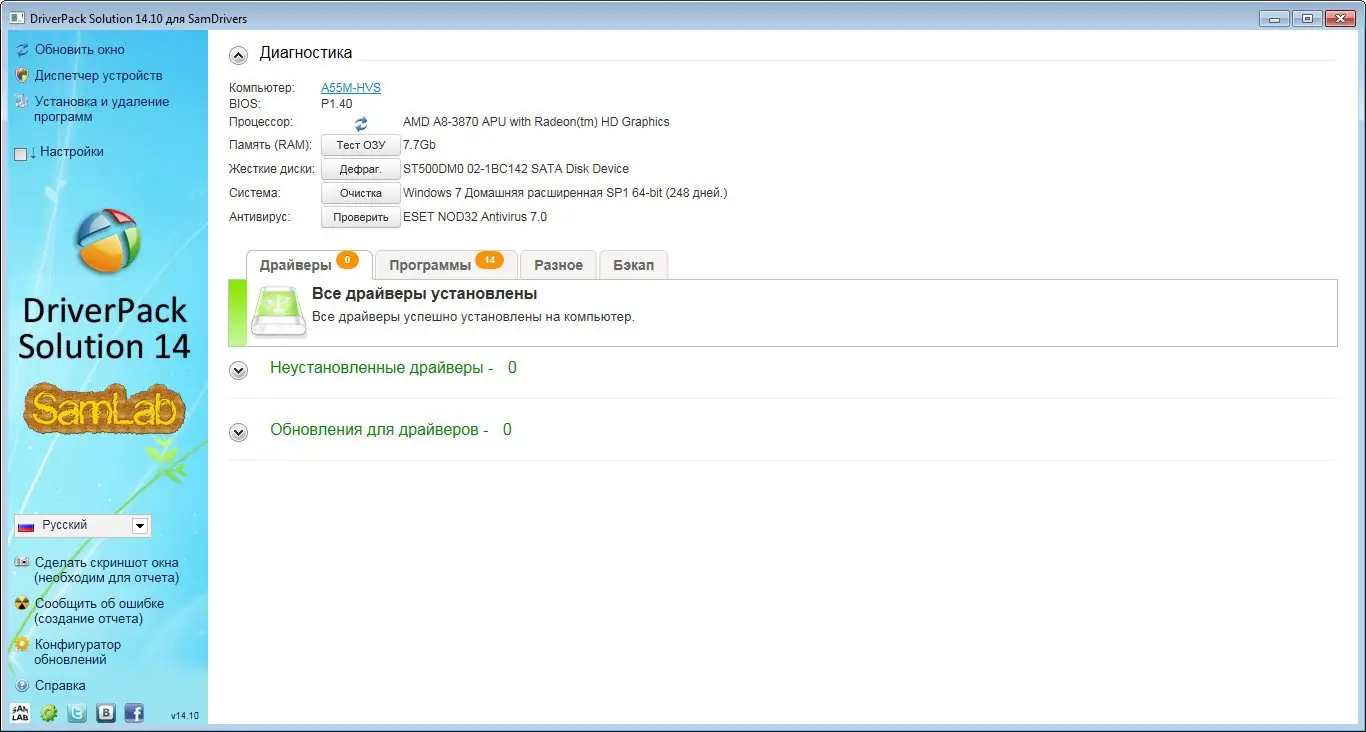
Task: Open the Русский language dropdown
Action: [x=82, y=525]
